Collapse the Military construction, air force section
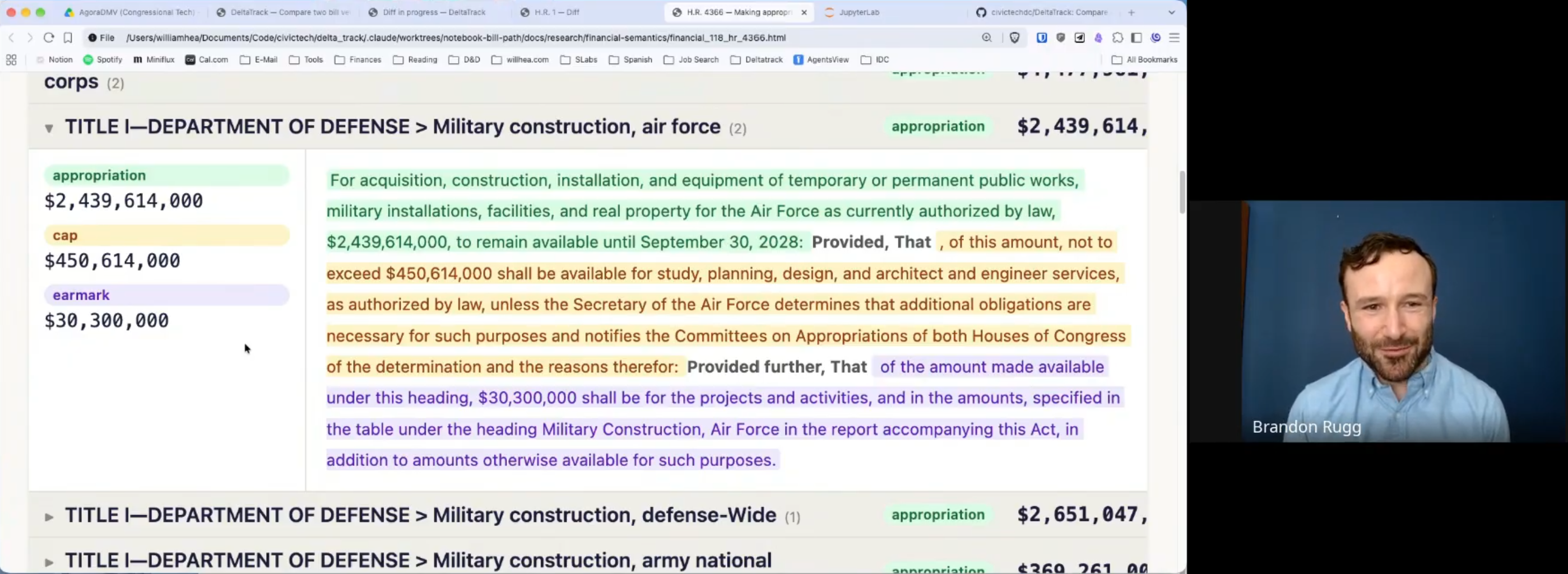Viewport: 1568px width, 574px height. click(x=49, y=128)
